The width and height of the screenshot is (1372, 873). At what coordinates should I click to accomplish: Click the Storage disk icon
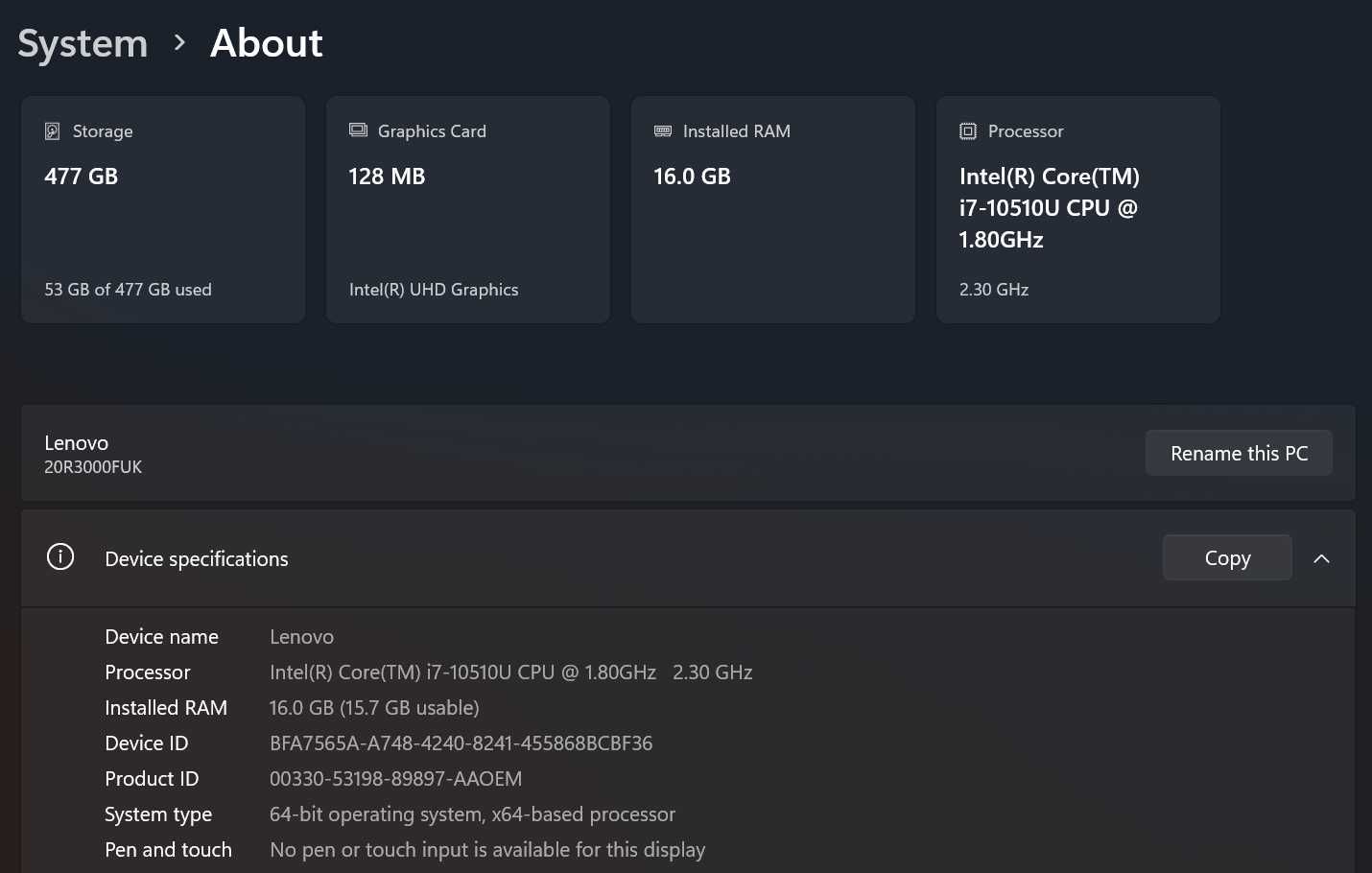click(53, 131)
